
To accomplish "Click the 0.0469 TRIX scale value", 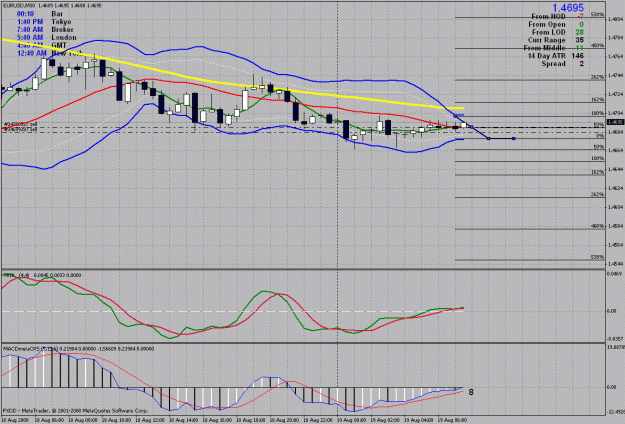I will pyautogui.click(x=614, y=274).
